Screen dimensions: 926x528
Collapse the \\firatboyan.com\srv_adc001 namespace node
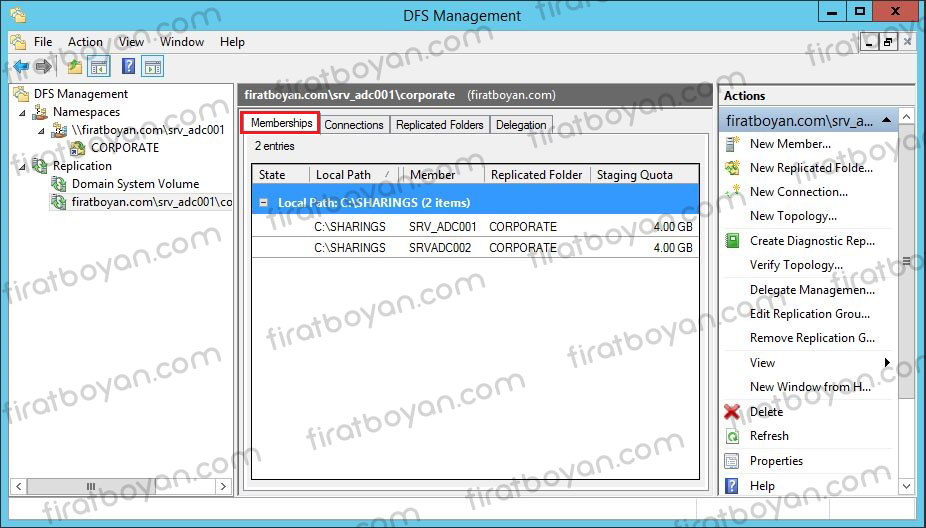pyautogui.click(x=41, y=131)
